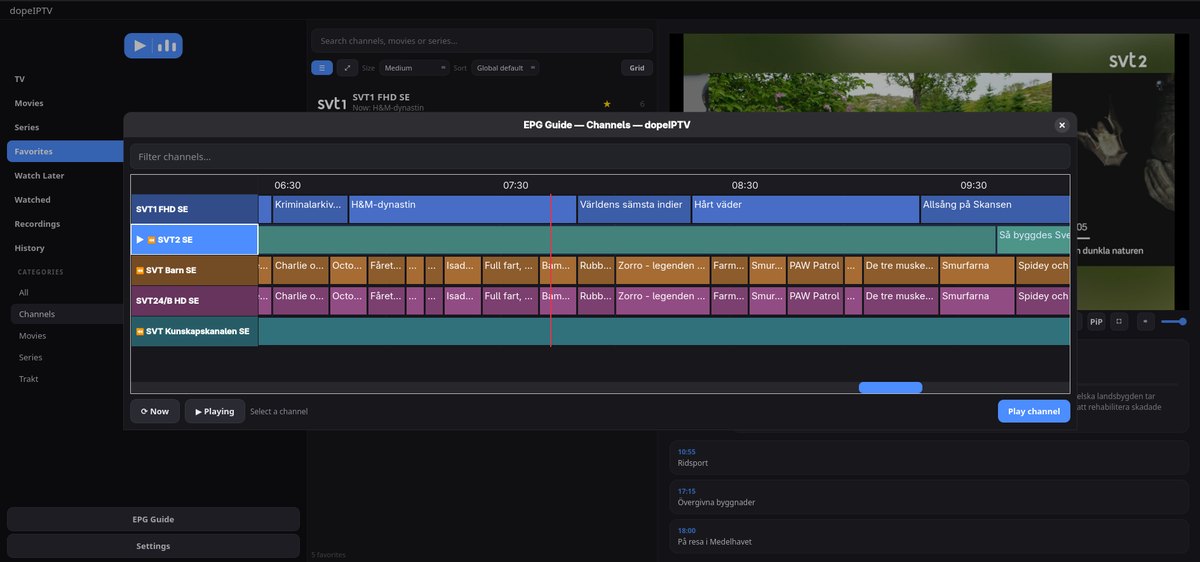
Task: Click the search channels, movies or series field
Action: [482, 41]
